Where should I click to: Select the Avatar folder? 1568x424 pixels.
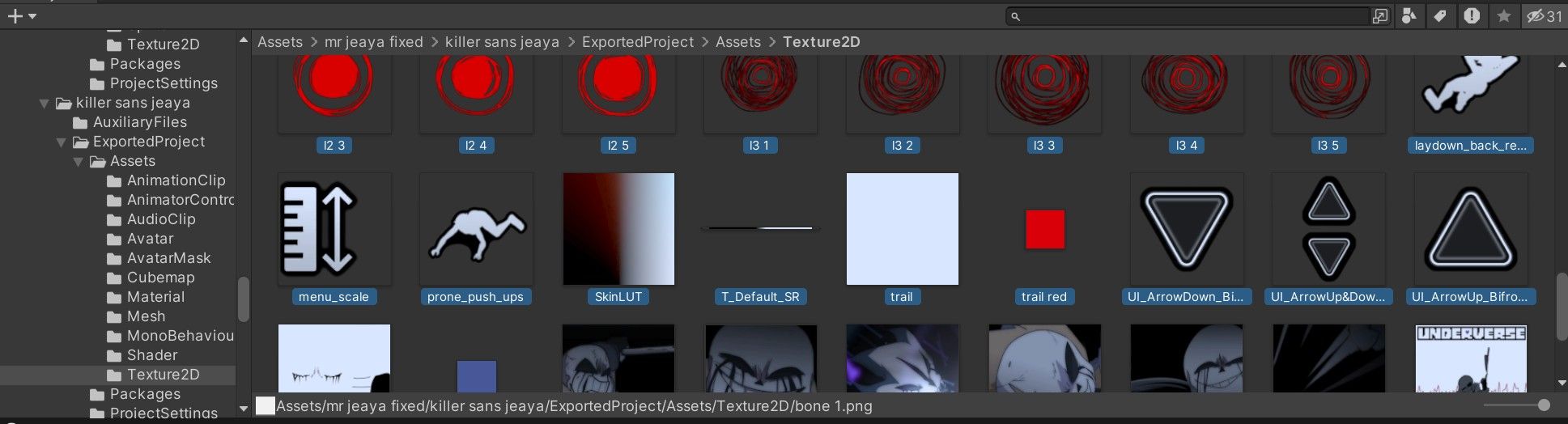pyautogui.click(x=139, y=239)
